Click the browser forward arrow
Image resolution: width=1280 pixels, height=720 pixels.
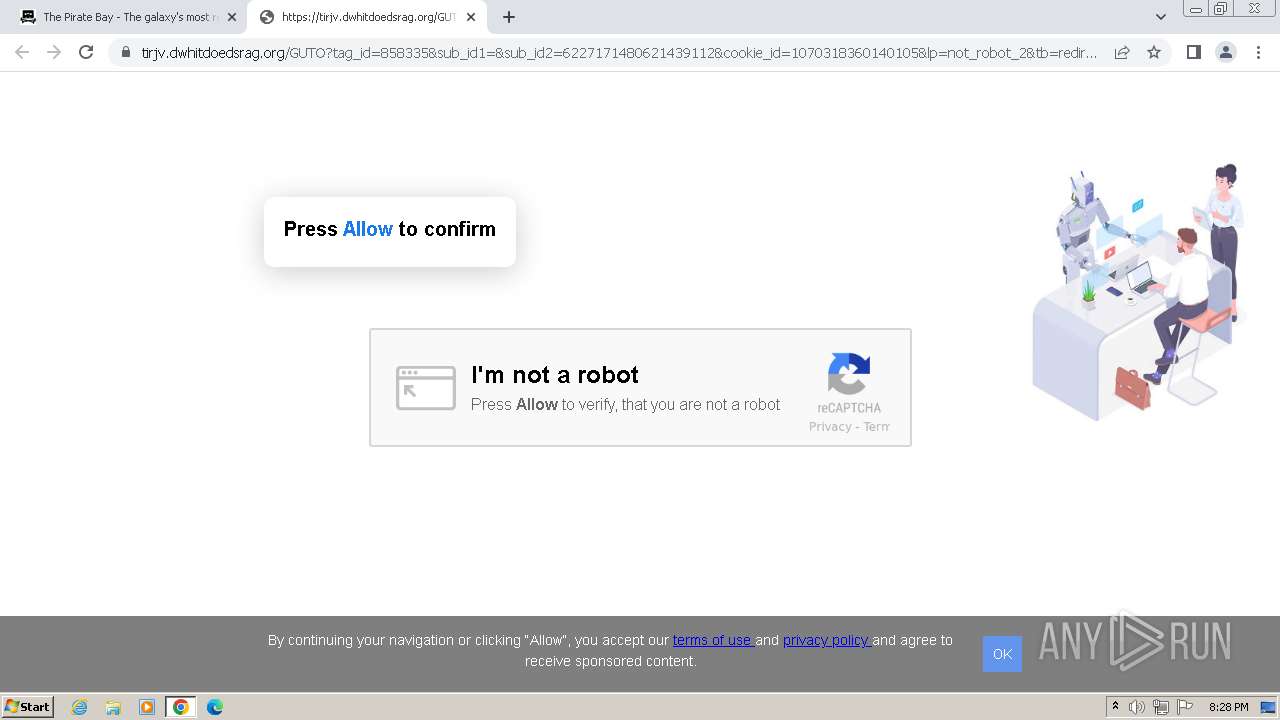54,52
